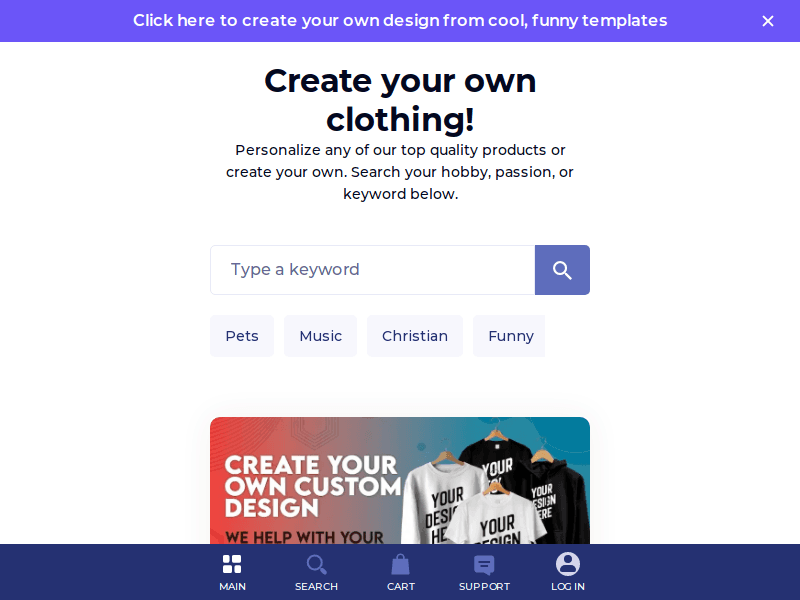Tap the Search magnifier in bottom navigation
The image size is (800, 600).
click(x=316, y=564)
